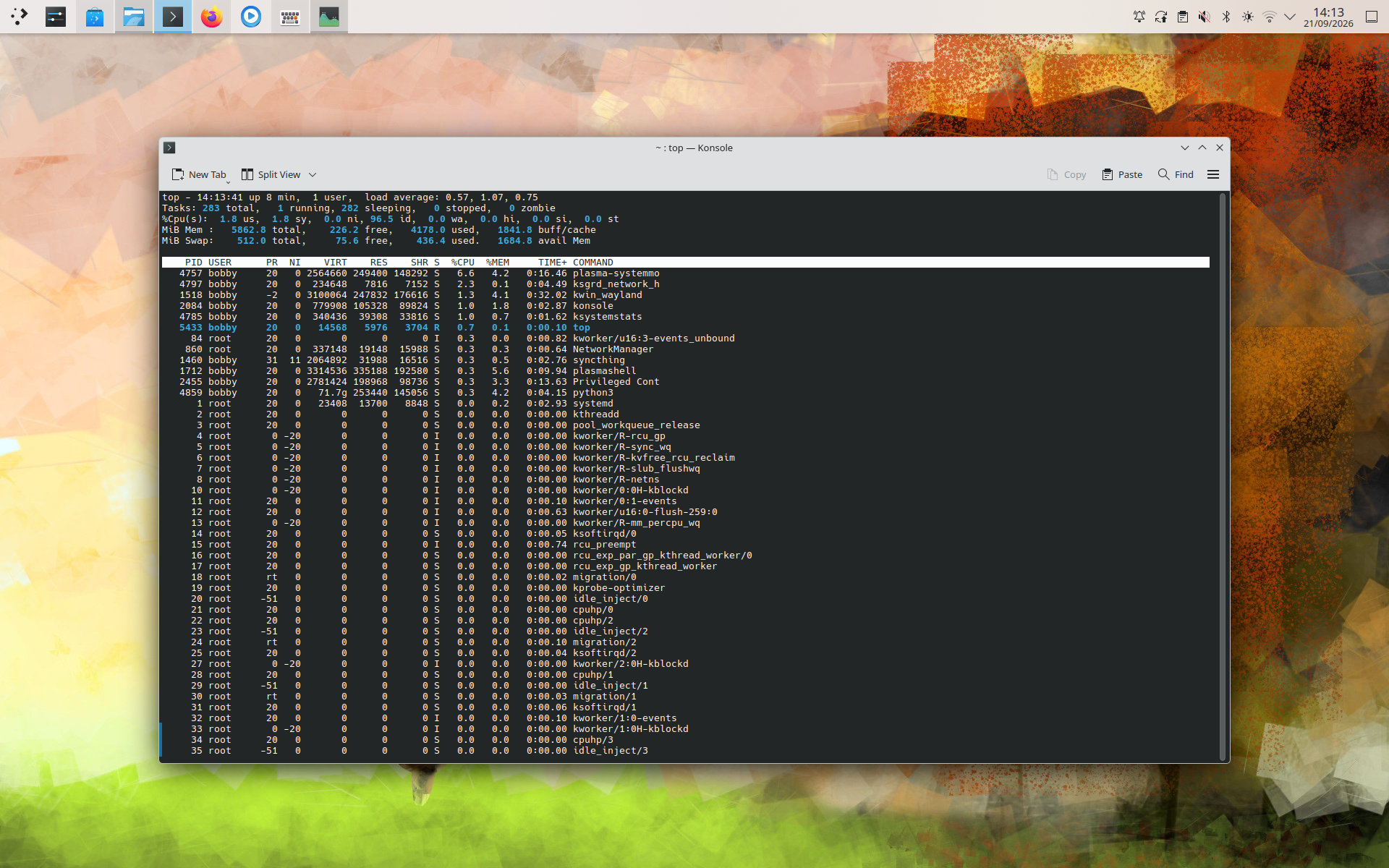This screenshot has height=868, width=1389.
Task: Click the Konsole window title bar text
Action: tap(694, 148)
